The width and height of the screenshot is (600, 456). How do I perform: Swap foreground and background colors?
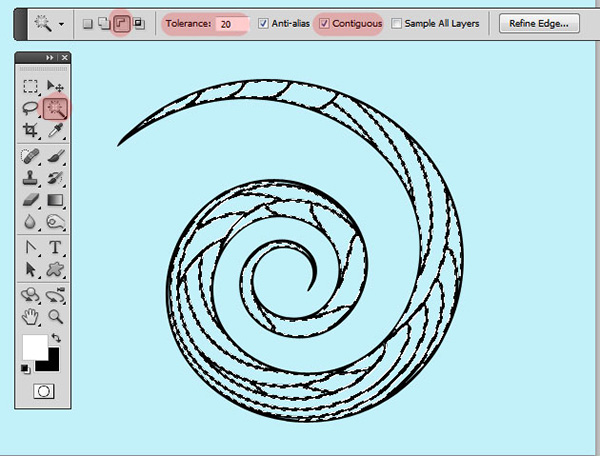coord(56,338)
